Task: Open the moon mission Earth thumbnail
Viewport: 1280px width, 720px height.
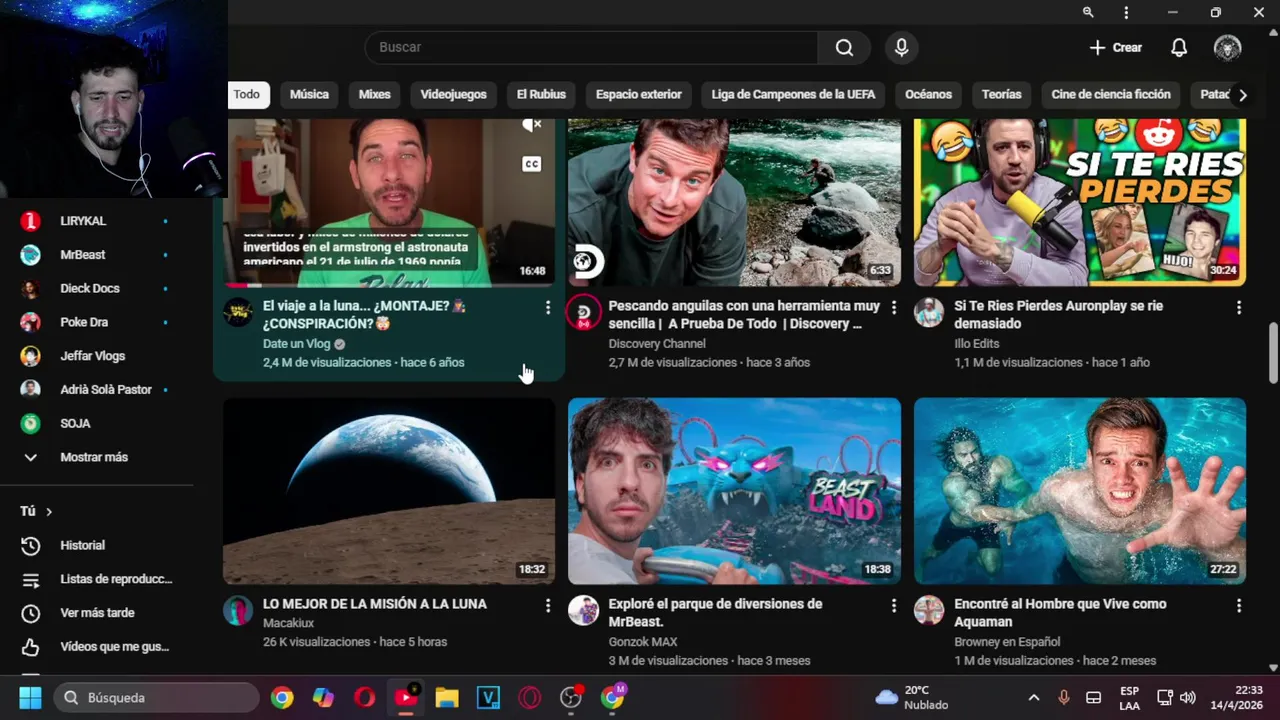Action: tap(388, 491)
